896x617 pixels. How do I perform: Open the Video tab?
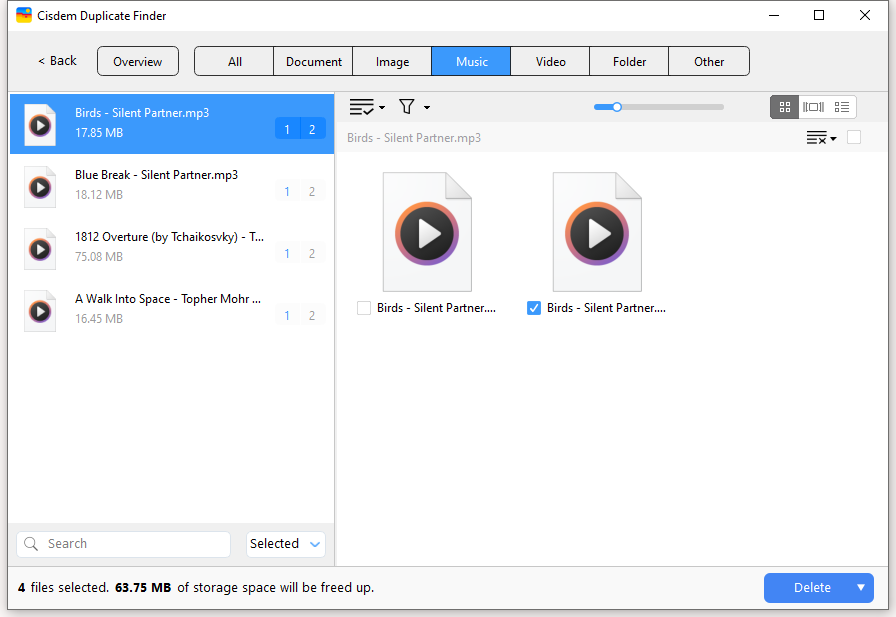(550, 61)
